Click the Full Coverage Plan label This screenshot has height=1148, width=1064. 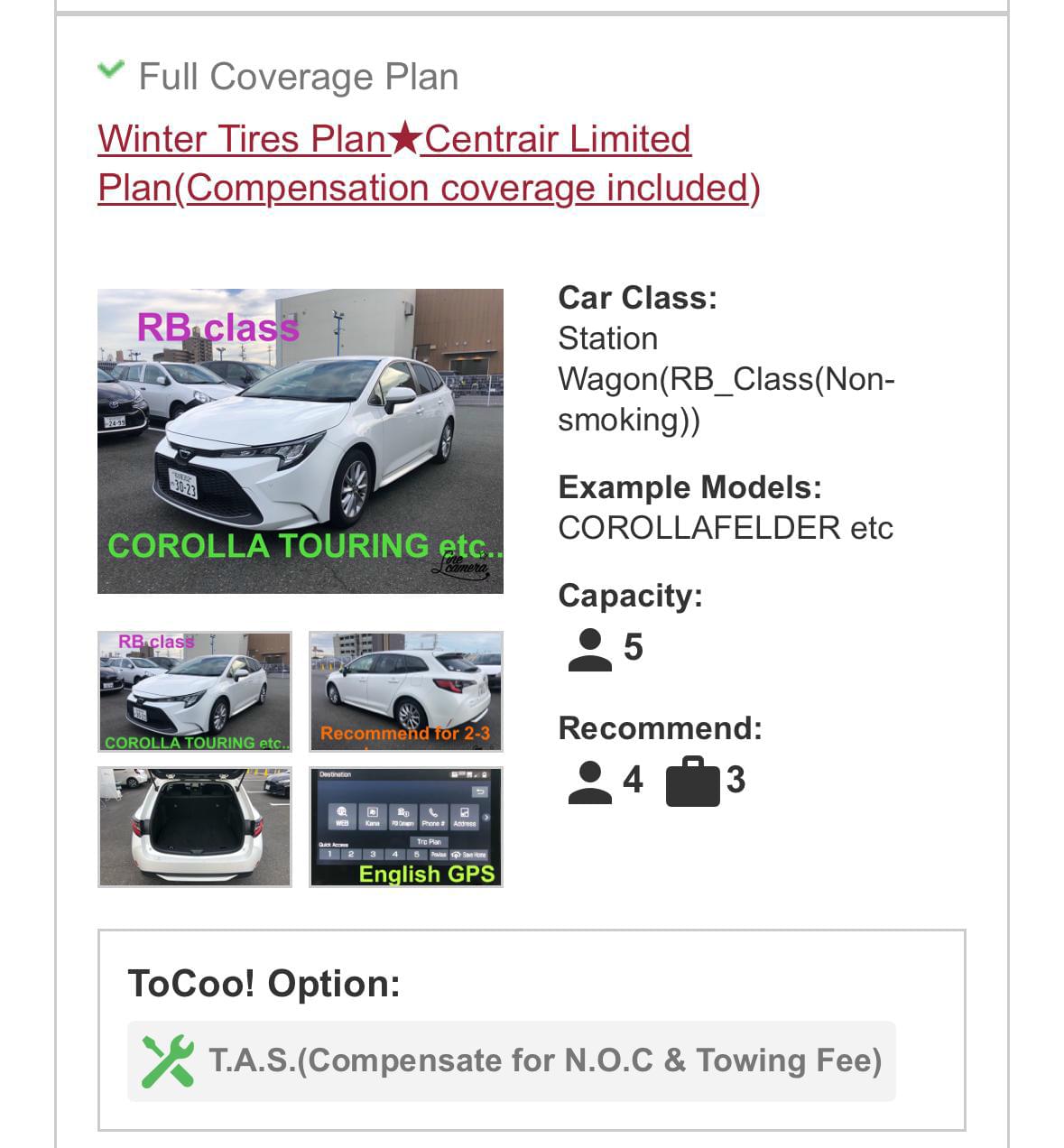pos(299,77)
